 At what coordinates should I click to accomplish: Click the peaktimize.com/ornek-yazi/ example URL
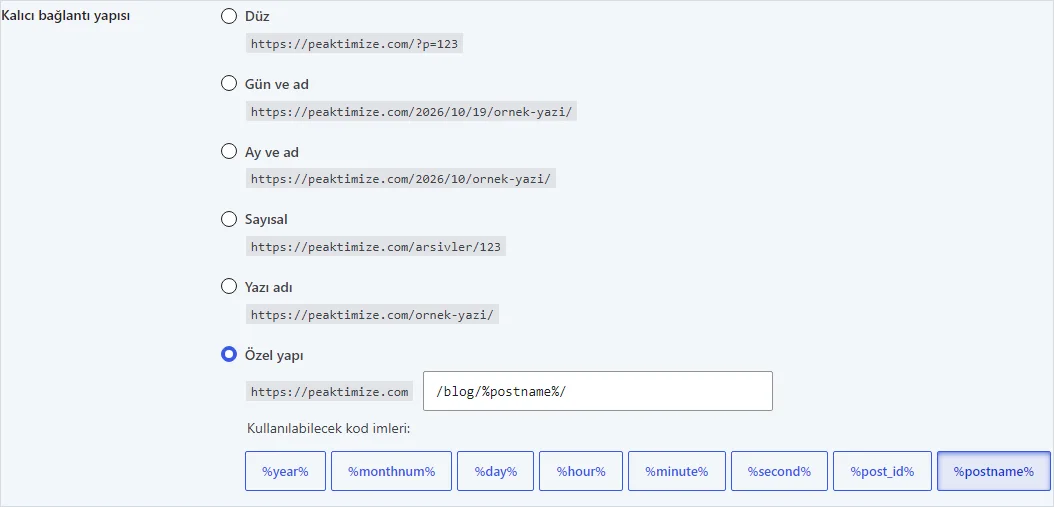tap(372, 315)
